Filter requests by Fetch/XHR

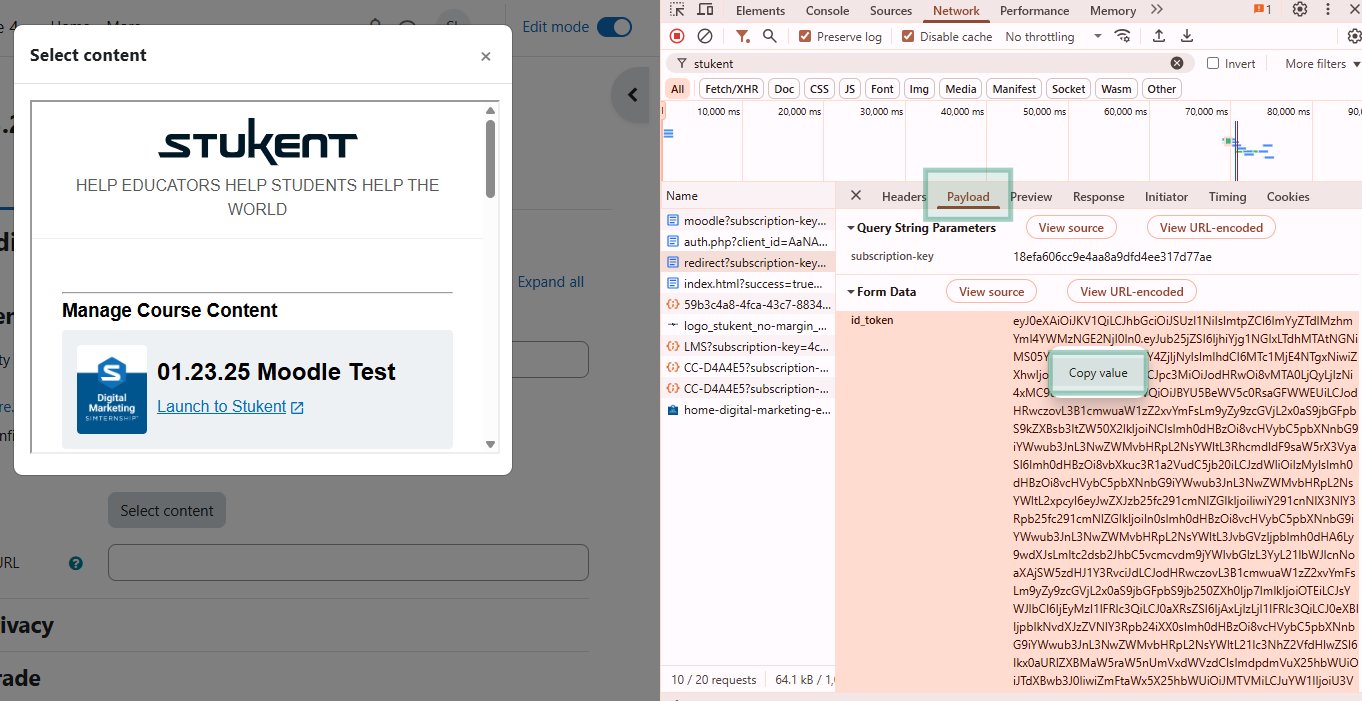pyautogui.click(x=732, y=89)
